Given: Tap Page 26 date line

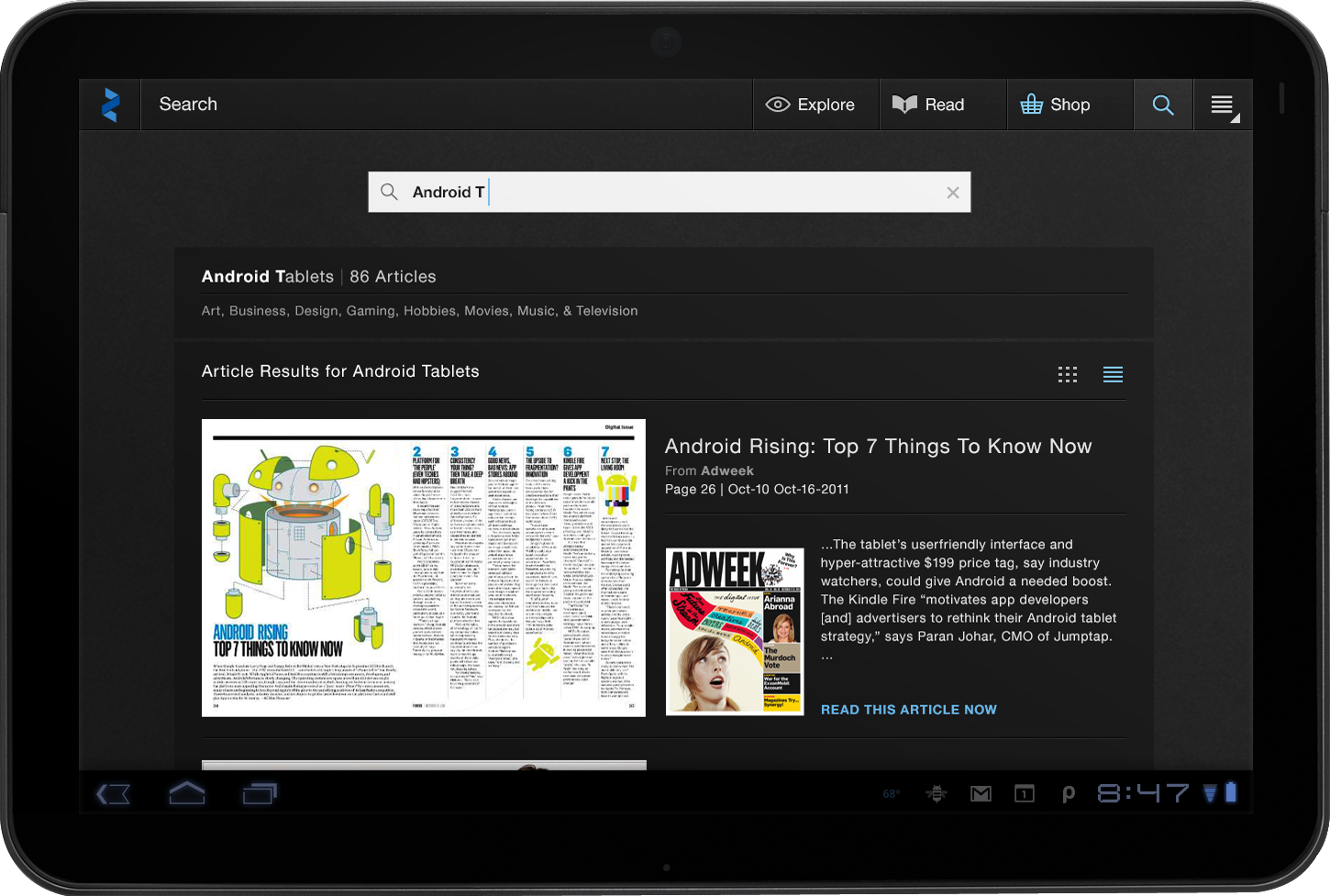Looking at the screenshot, I should 757,490.
